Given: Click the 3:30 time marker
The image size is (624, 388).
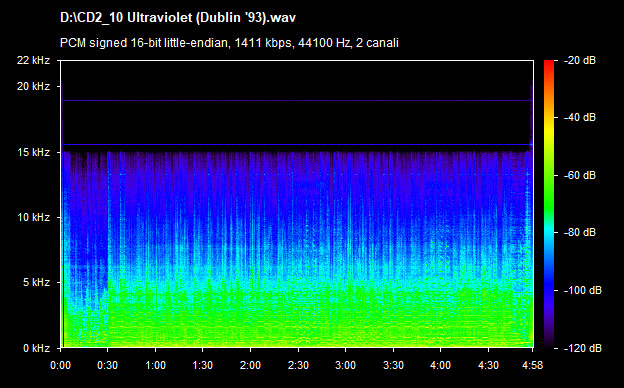Looking at the screenshot, I should coord(393,365).
